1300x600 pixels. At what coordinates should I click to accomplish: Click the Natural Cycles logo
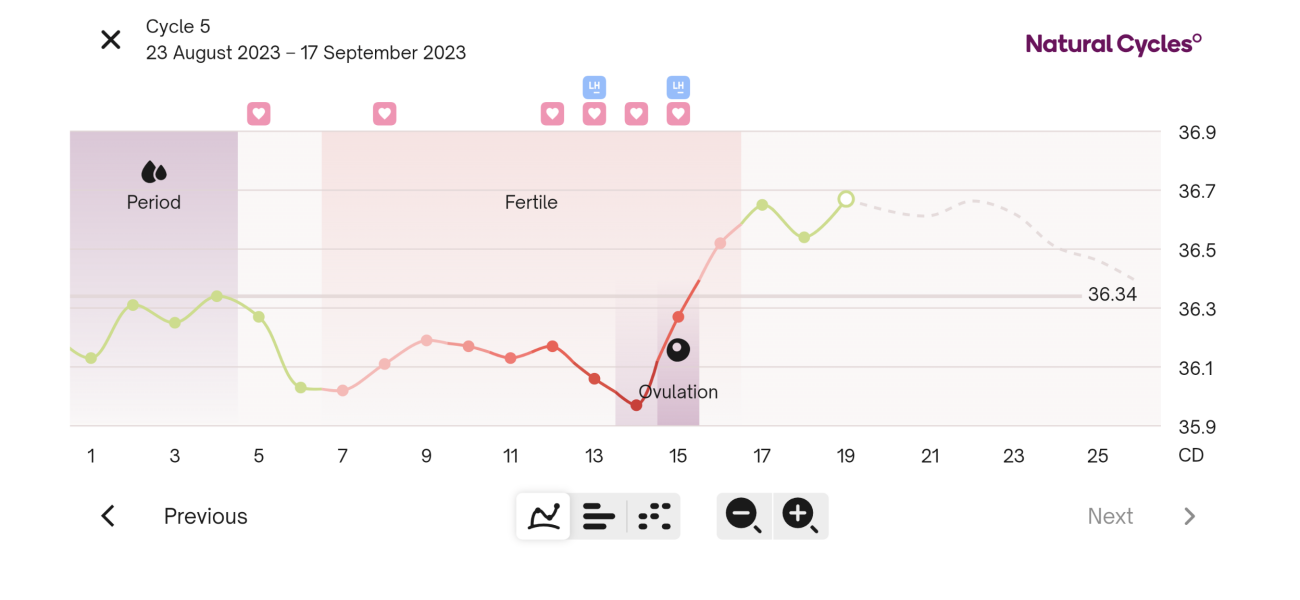(1113, 43)
